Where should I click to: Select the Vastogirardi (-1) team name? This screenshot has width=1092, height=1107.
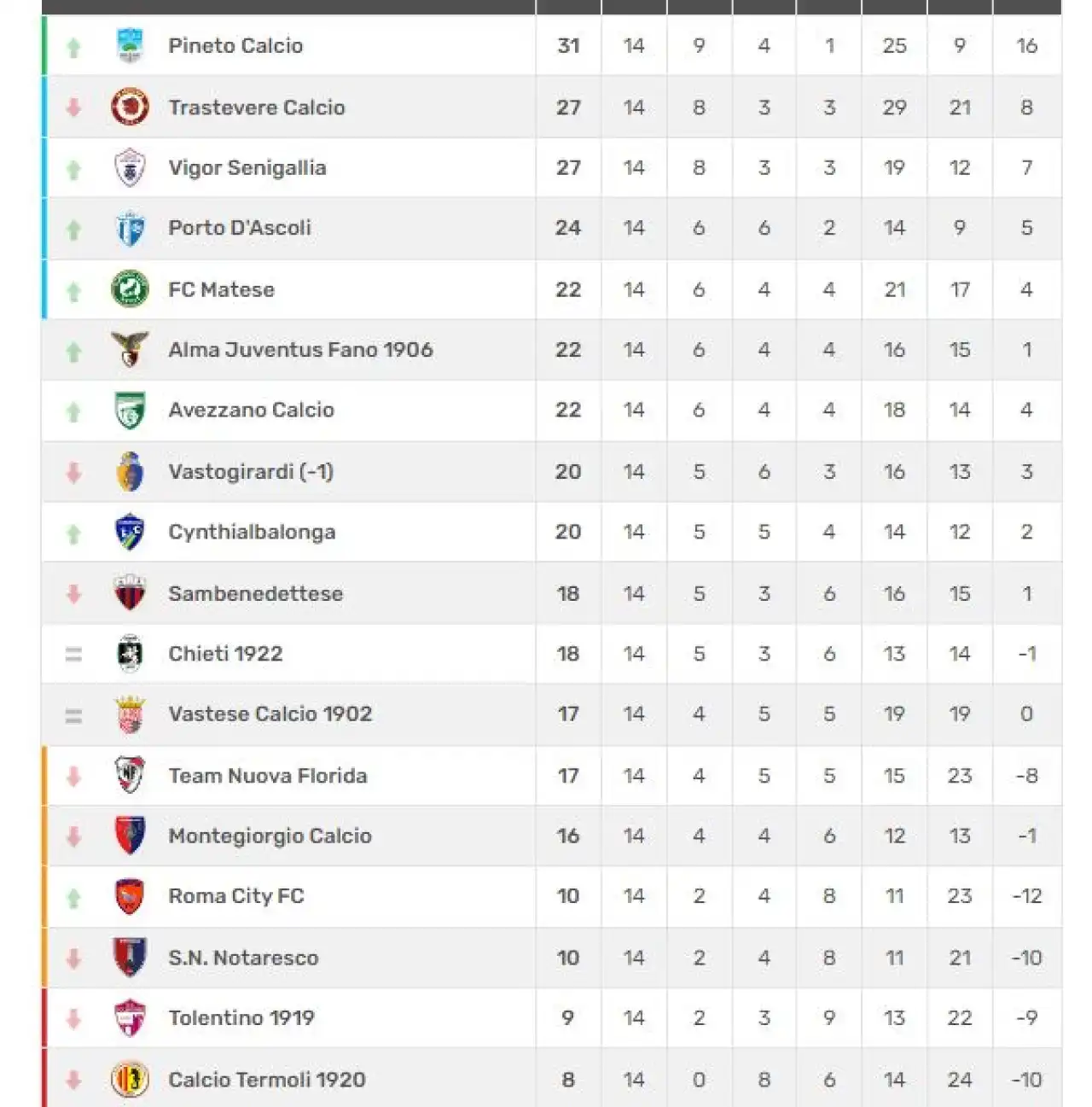tap(251, 471)
